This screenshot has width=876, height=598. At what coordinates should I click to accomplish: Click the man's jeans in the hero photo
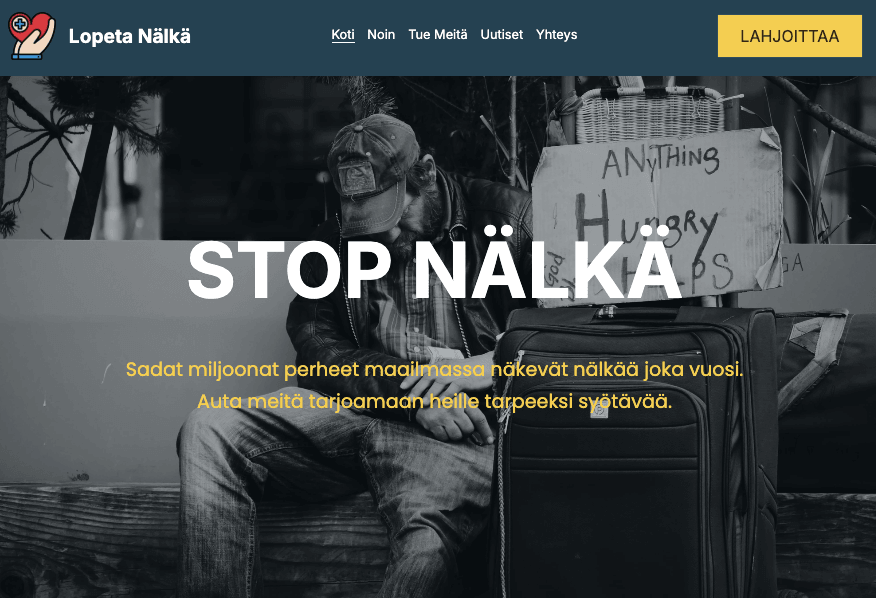335,492
